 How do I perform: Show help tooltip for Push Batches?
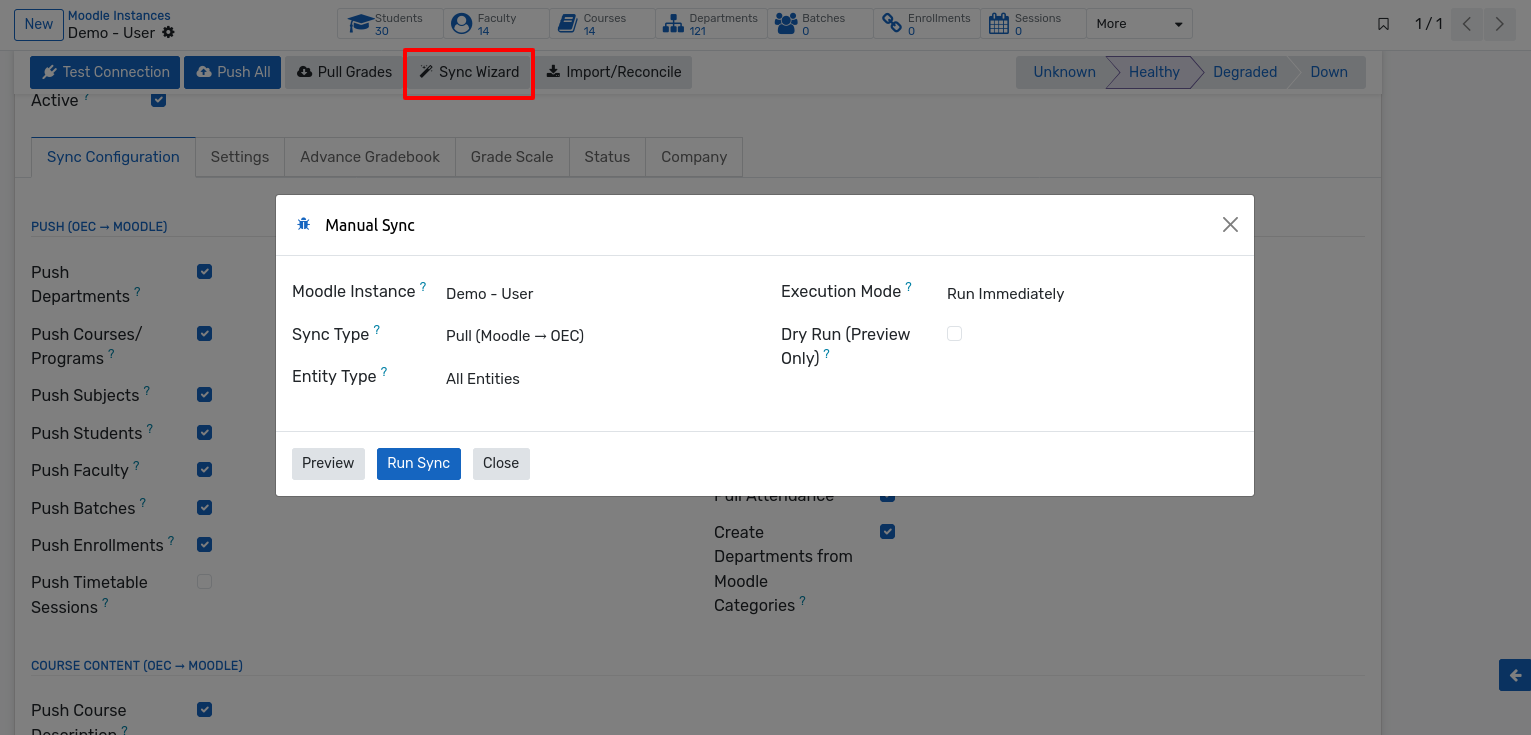click(143, 504)
